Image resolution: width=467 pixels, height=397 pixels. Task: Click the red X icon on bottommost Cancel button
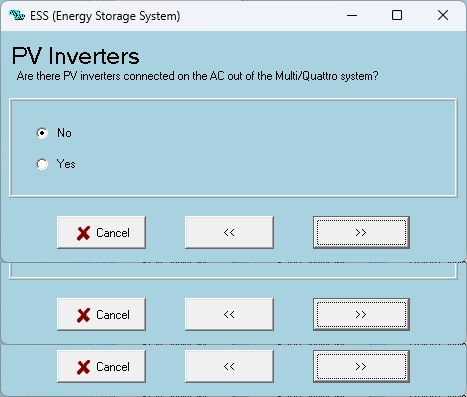83,367
